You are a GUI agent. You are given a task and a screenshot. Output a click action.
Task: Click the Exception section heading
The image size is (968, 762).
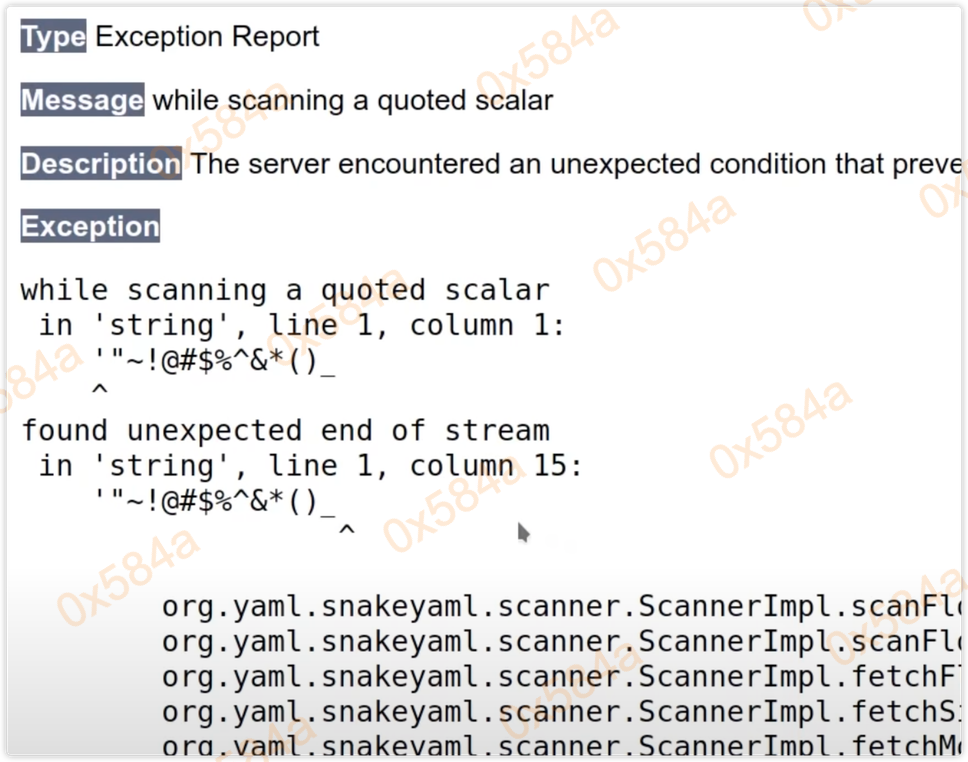(x=90, y=226)
